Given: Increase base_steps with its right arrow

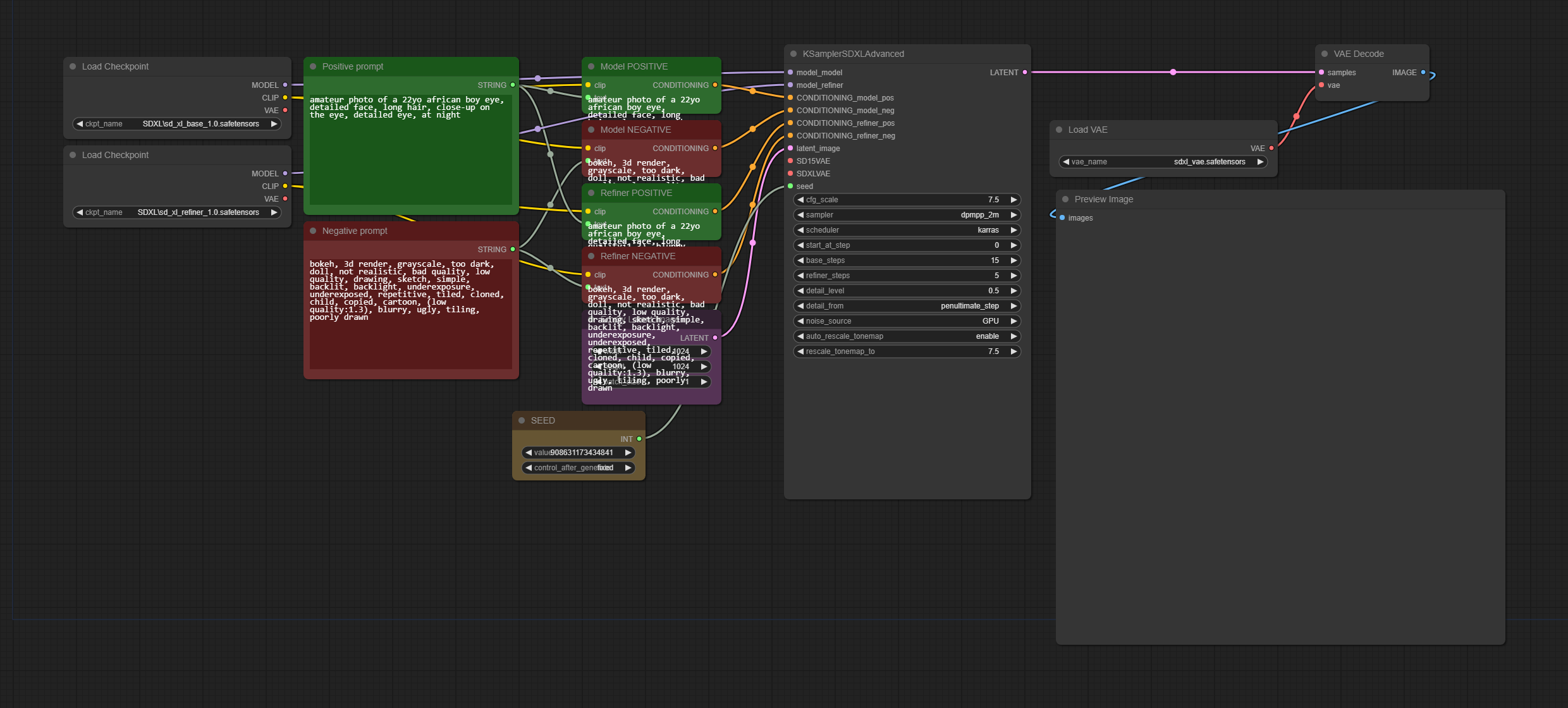Looking at the screenshot, I should (1014, 260).
